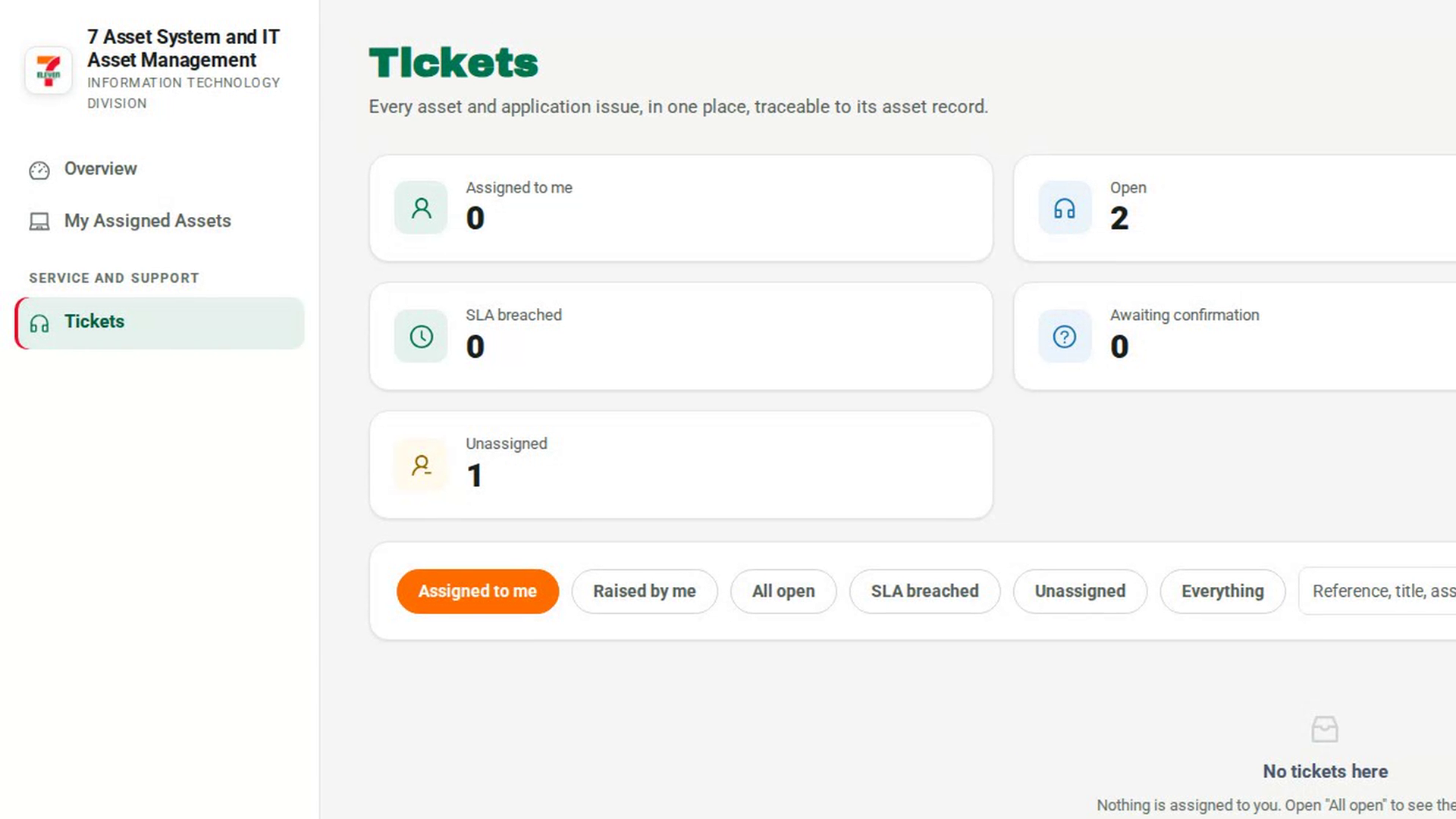Image resolution: width=1456 pixels, height=819 pixels.
Task: Click the Awaiting confirmation question icon
Action: (1065, 336)
